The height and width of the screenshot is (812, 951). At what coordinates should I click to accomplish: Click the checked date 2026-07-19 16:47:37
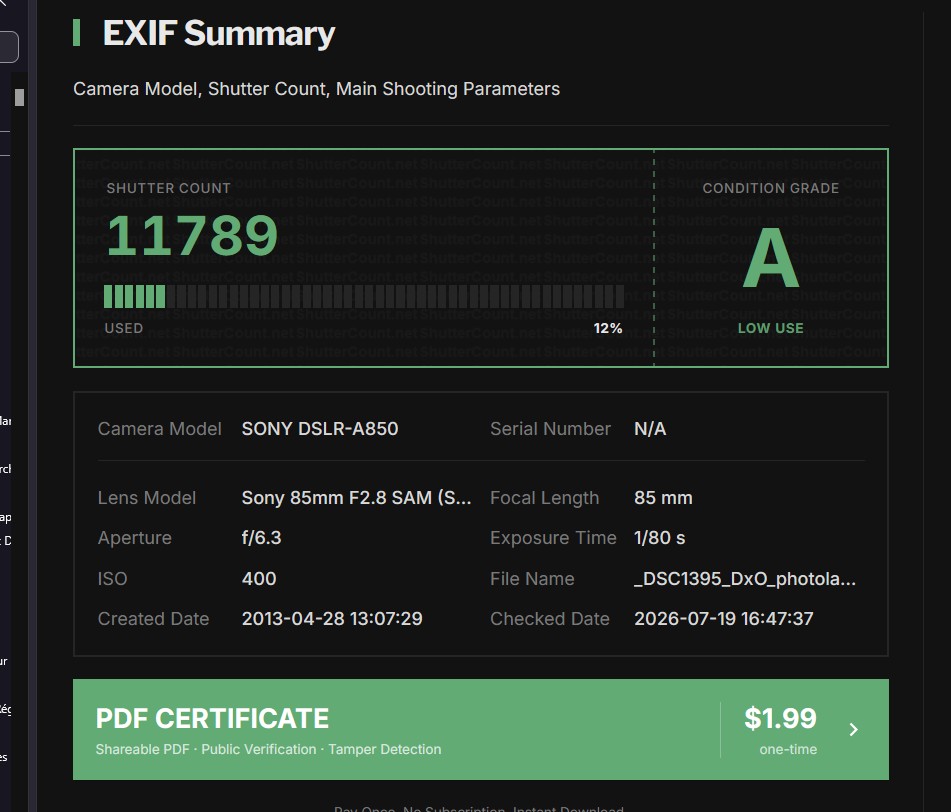click(x=724, y=619)
